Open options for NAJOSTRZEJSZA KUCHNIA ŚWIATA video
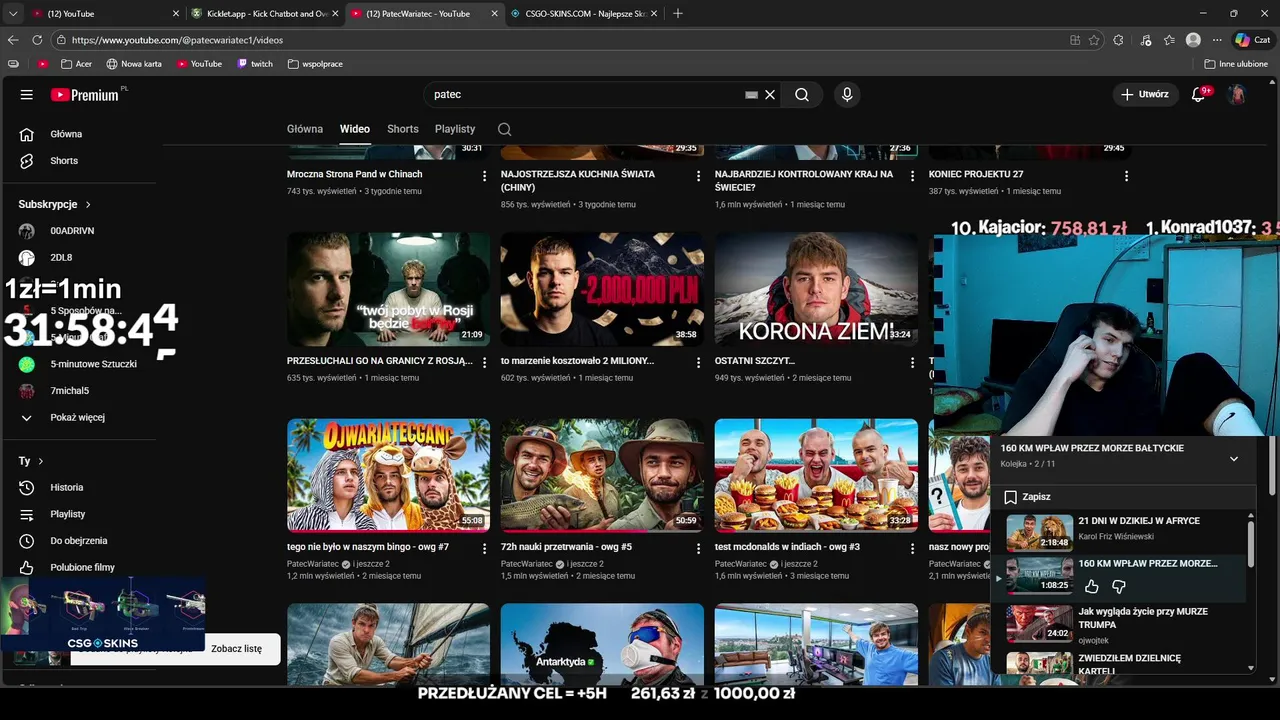1280x720 pixels. pyautogui.click(x=699, y=176)
